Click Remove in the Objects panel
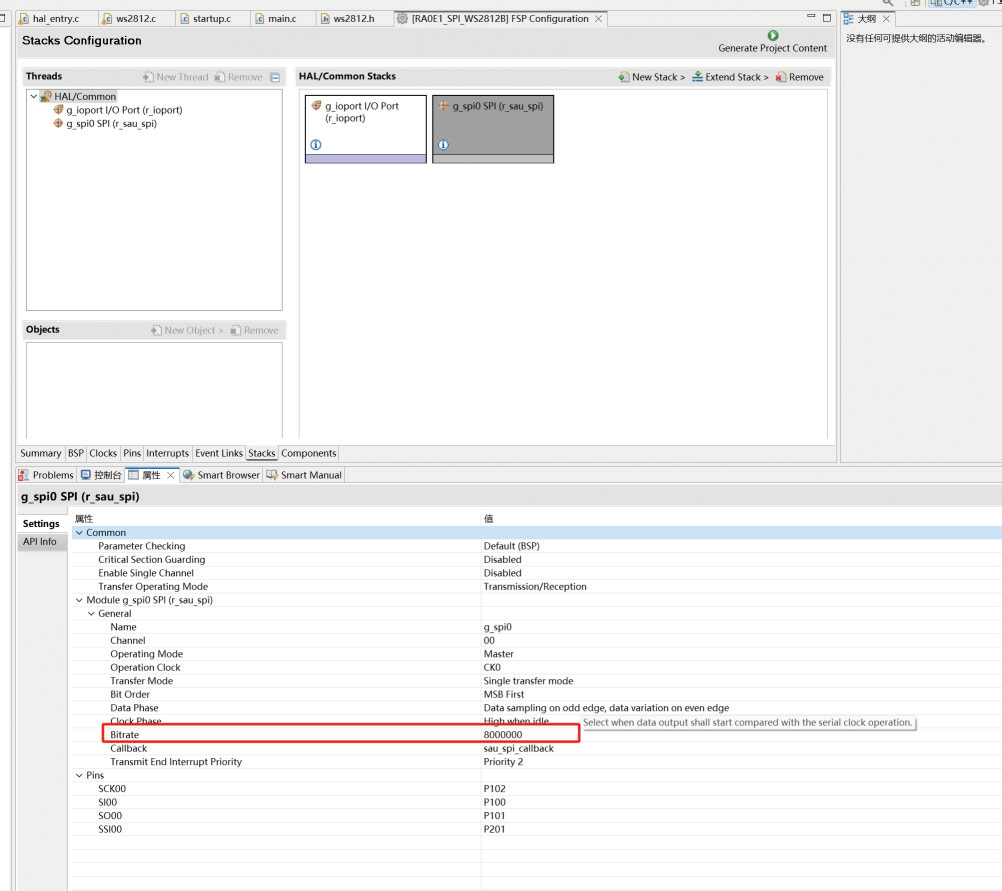Image resolution: width=1002 pixels, height=891 pixels. point(254,330)
